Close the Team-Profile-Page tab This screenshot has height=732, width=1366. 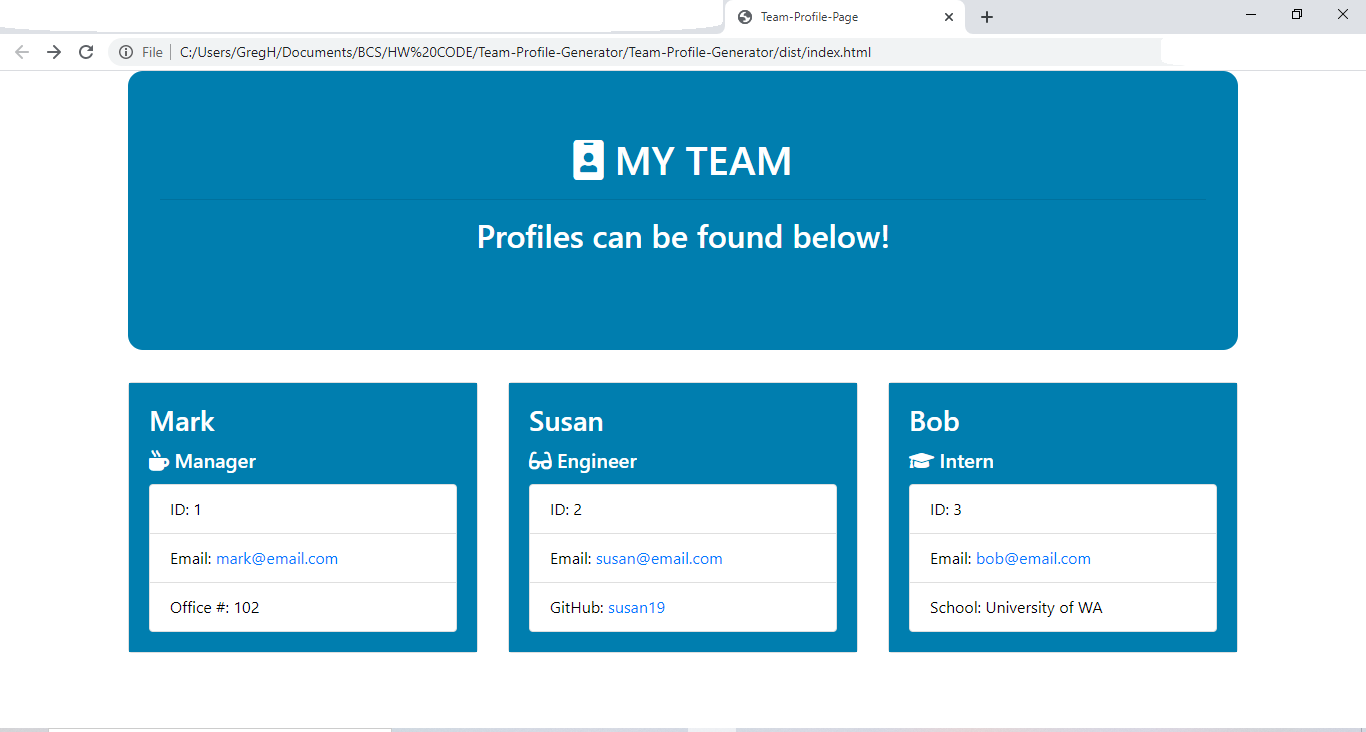[x=948, y=17]
